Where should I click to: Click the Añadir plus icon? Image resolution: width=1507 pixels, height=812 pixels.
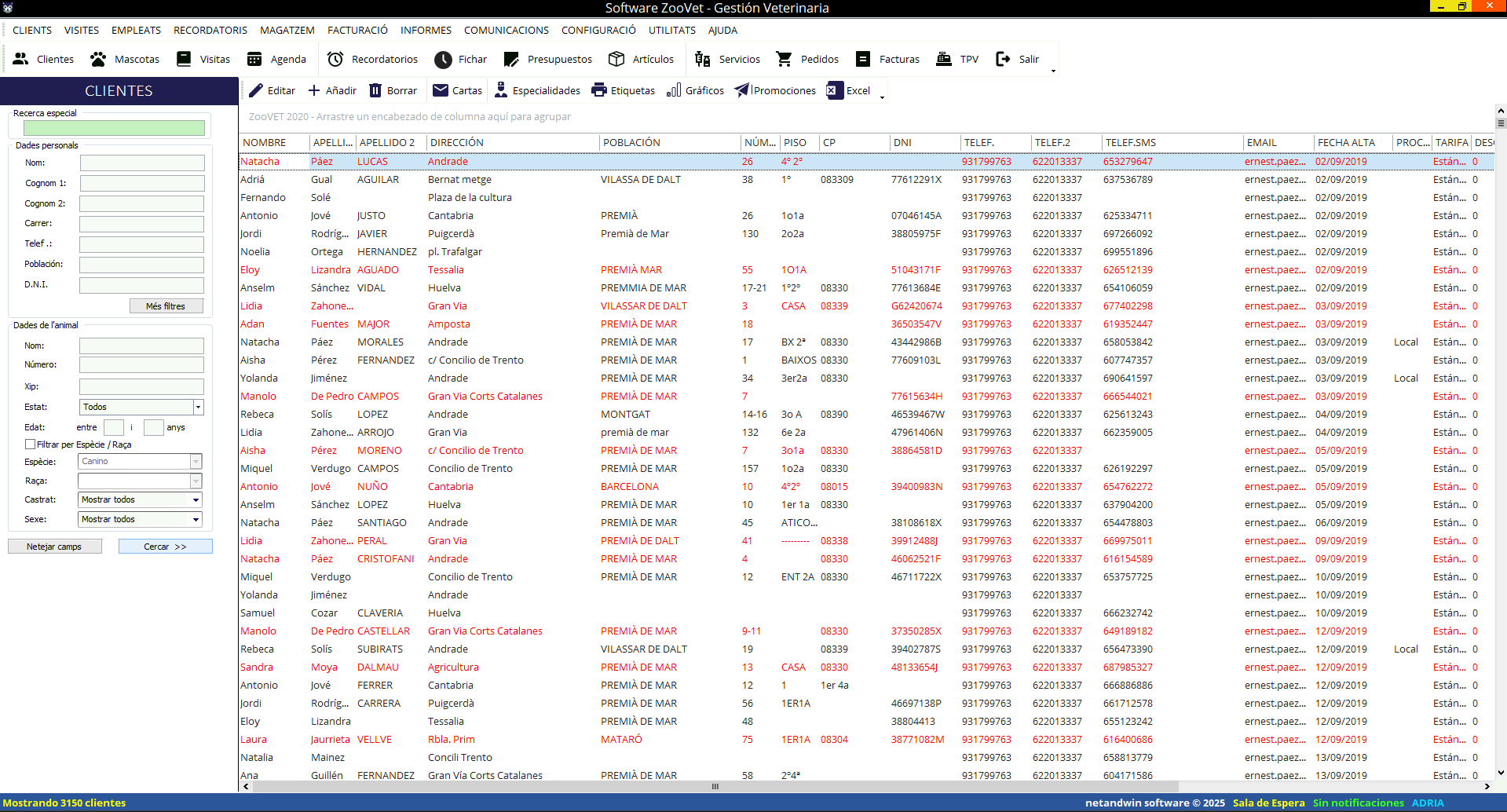(x=314, y=90)
